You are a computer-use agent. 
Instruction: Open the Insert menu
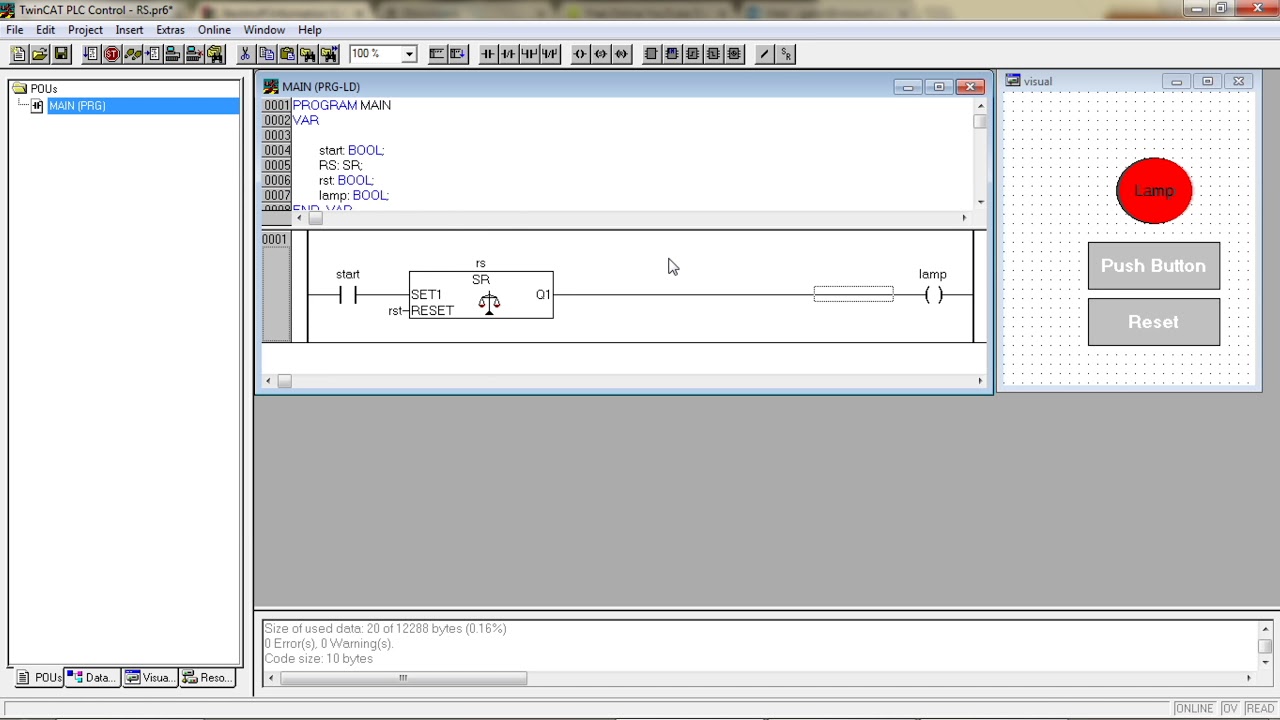(129, 30)
